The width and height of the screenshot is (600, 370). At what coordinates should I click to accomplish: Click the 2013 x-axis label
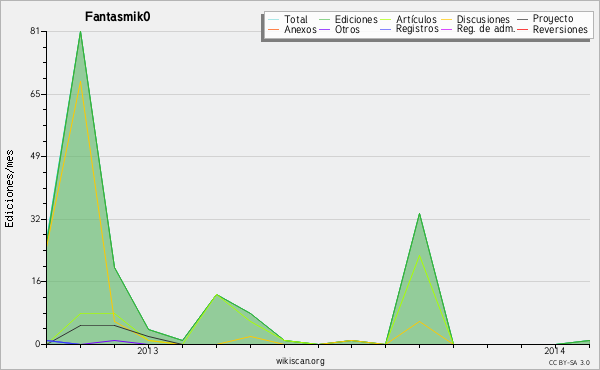[x=148, y=351]
